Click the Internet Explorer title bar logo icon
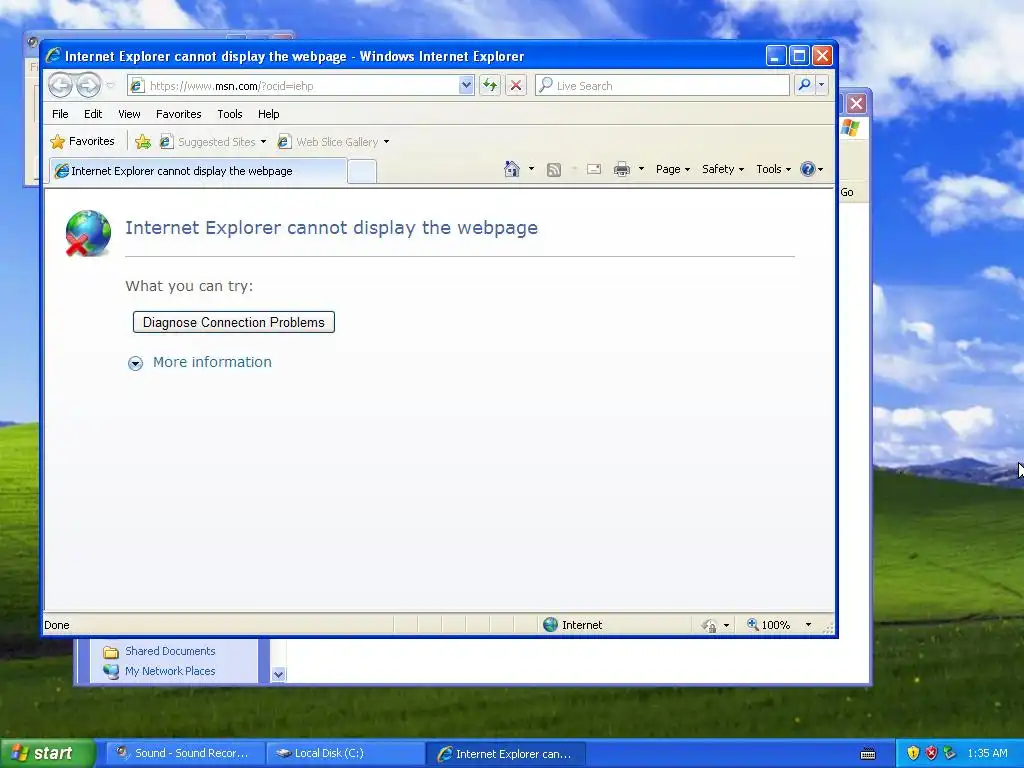This screenshot has height=768, width=1024. click(54, 56)
